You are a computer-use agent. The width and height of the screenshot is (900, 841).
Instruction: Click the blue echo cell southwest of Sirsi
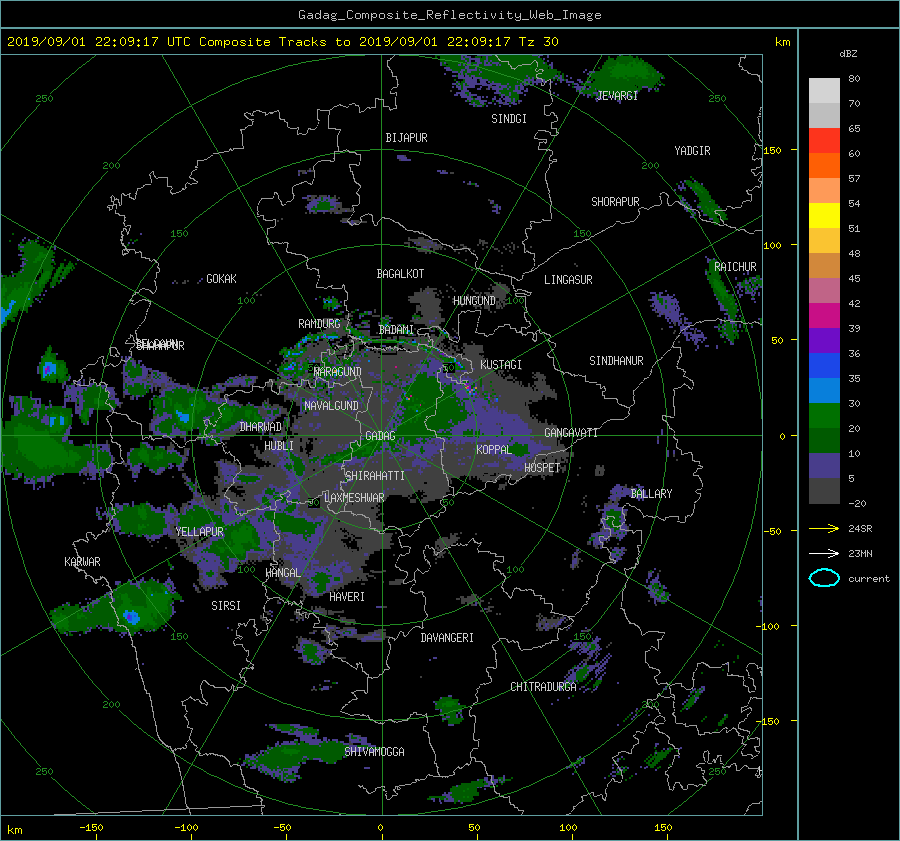131,617
